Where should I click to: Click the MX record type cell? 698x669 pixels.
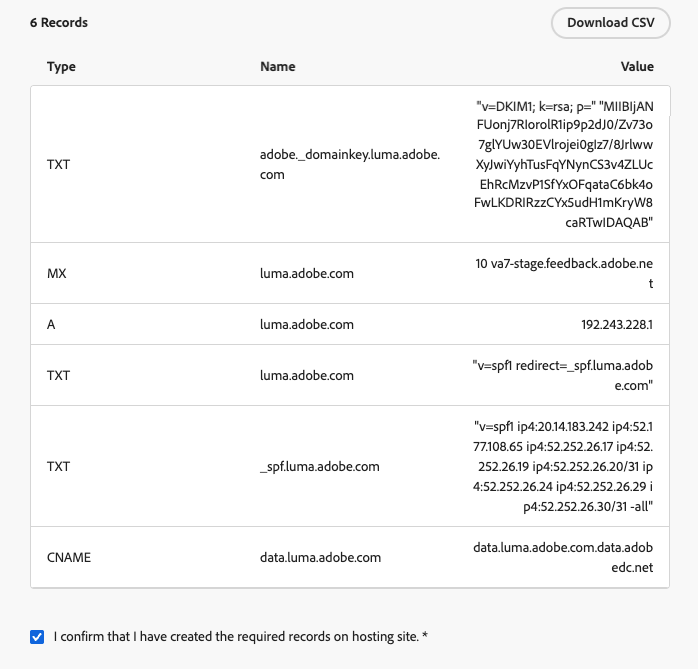[x=57, y=273]
